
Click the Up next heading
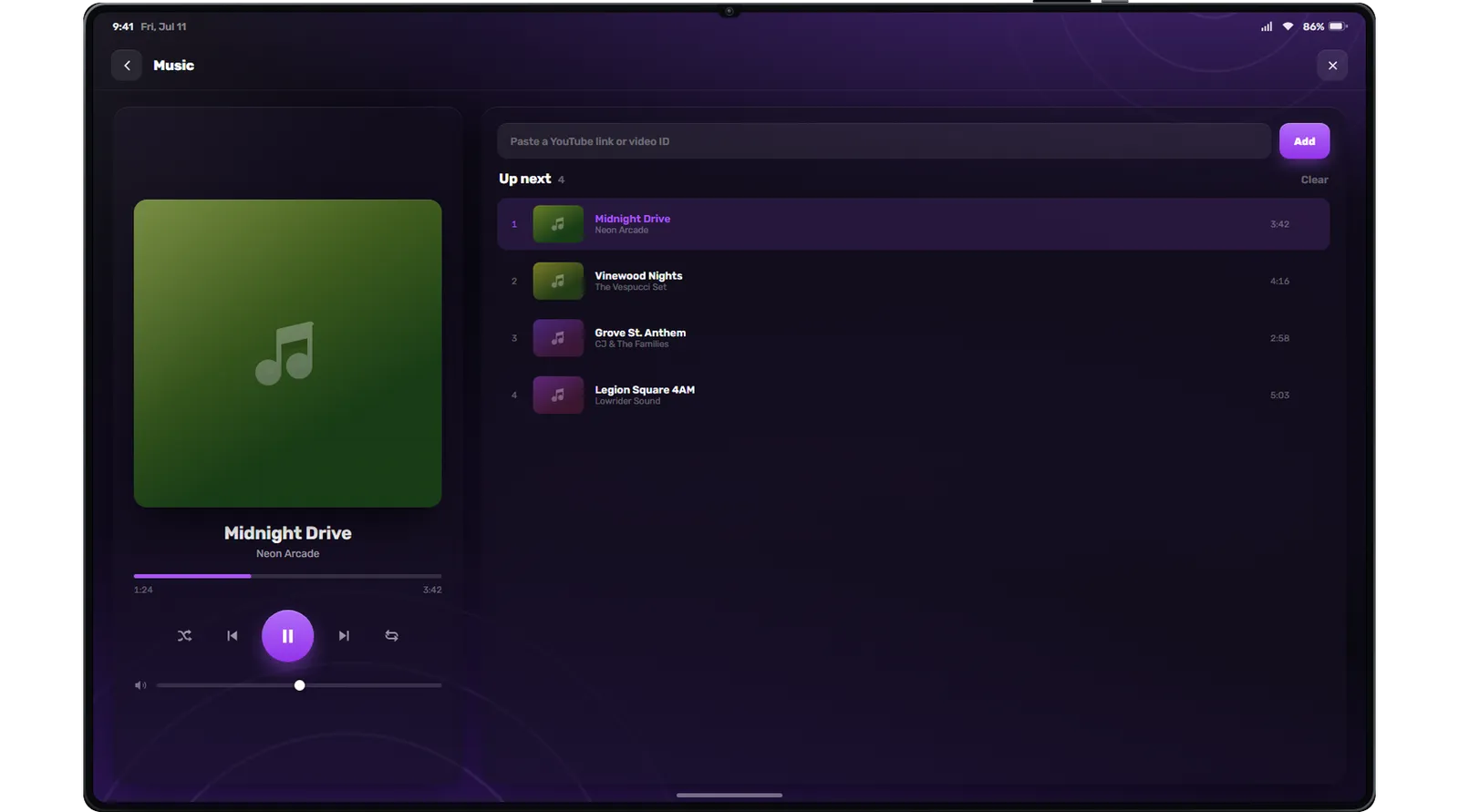pyautogui.click(x=524, y=179)
